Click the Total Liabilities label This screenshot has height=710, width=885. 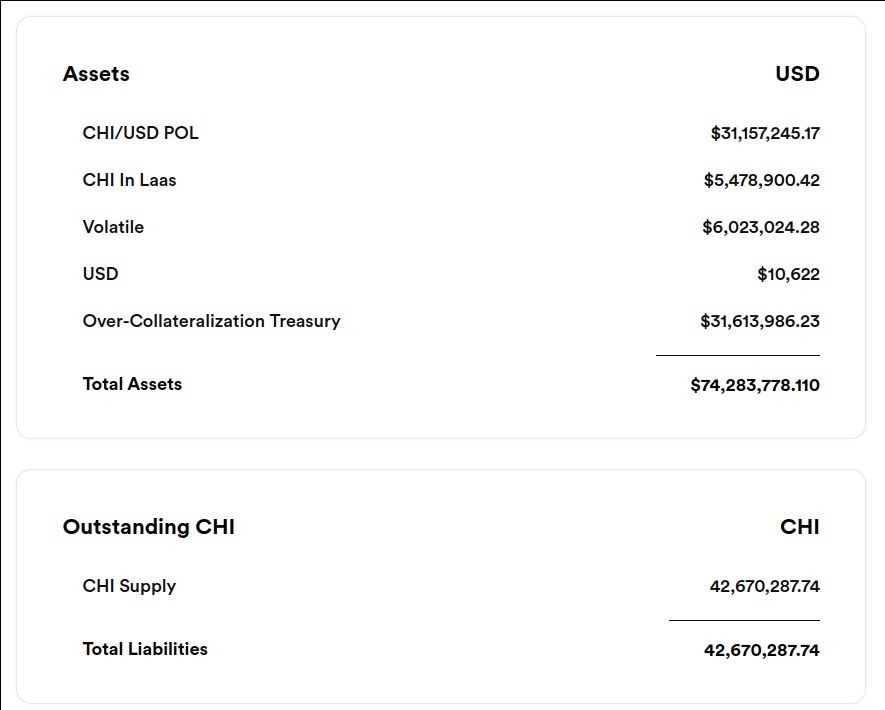(145, 649)
